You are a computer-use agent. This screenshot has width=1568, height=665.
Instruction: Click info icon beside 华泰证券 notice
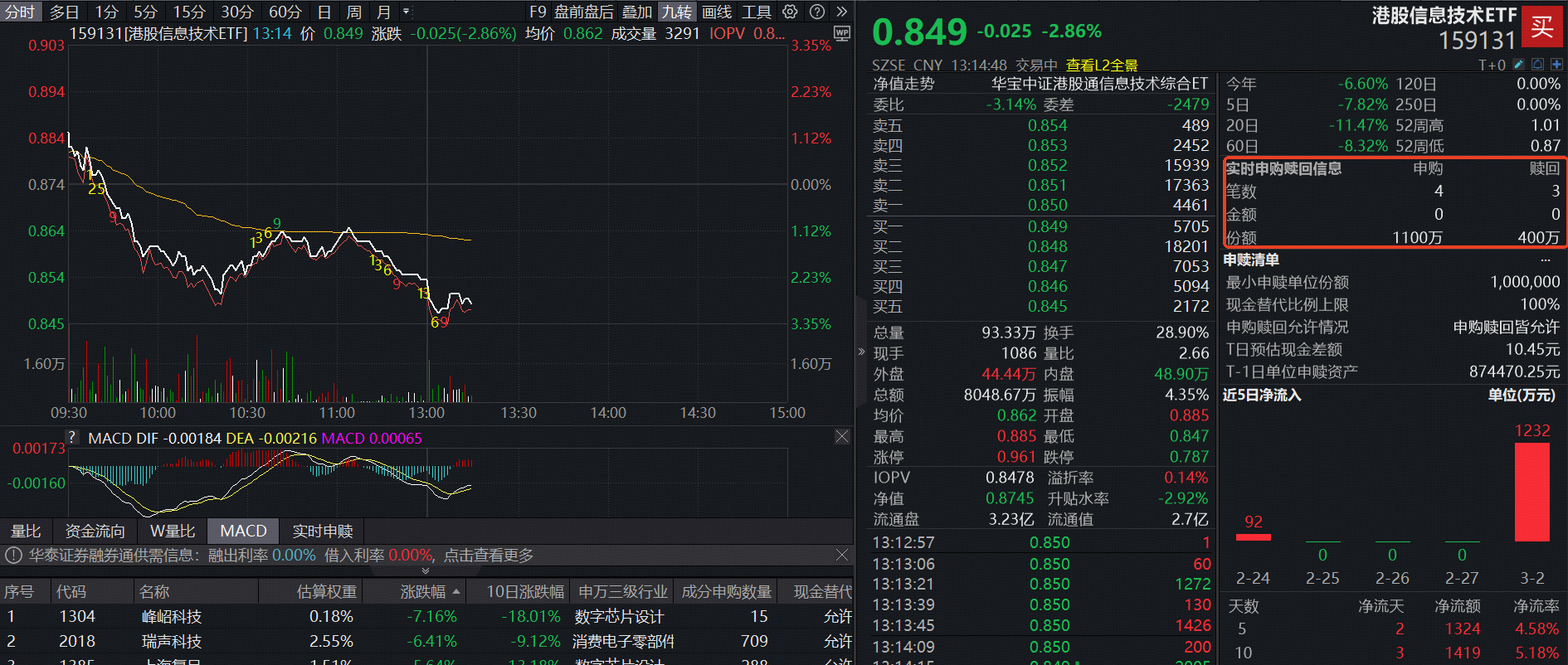click(x=14, y=555)
